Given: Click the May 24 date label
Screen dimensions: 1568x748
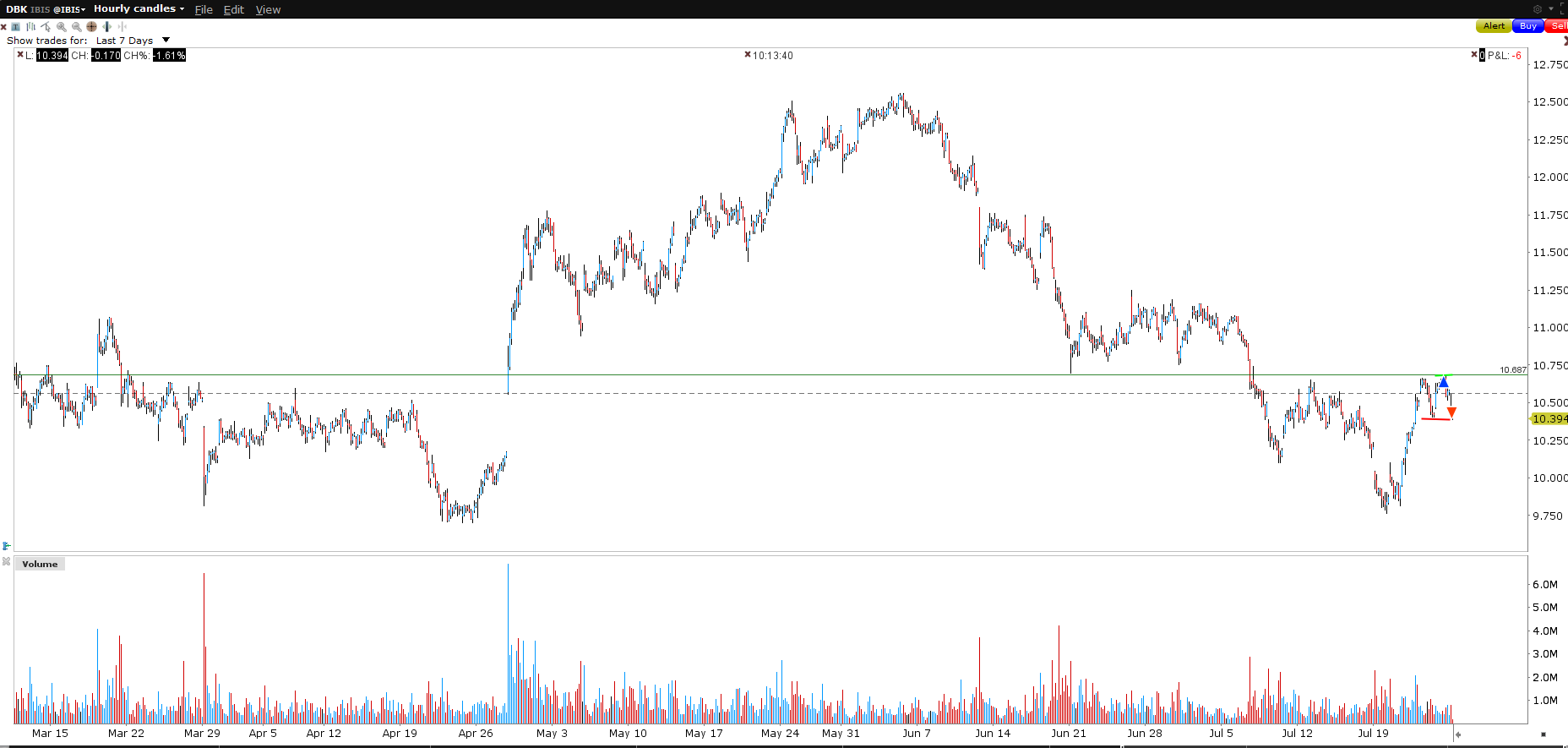Looking at the screenshot, I should [x=780, y=733].
